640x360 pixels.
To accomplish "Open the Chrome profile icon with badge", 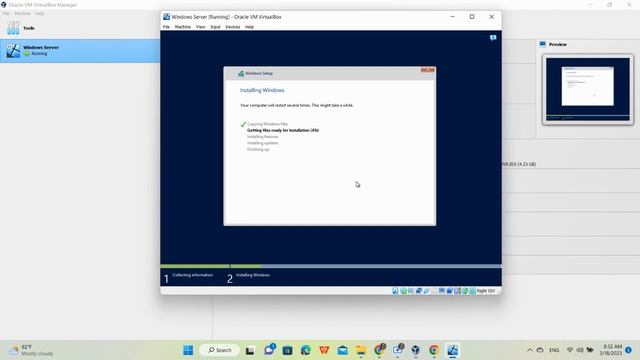I will 380,350.
